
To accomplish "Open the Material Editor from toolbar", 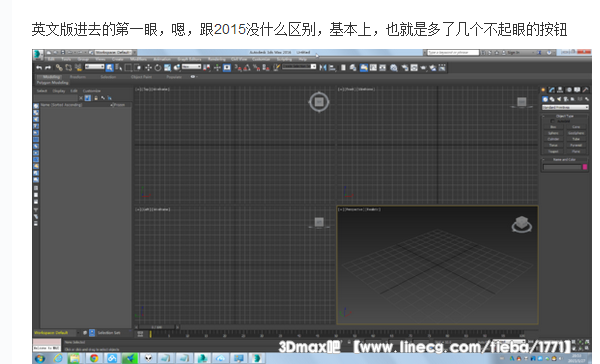I will 394,68.
